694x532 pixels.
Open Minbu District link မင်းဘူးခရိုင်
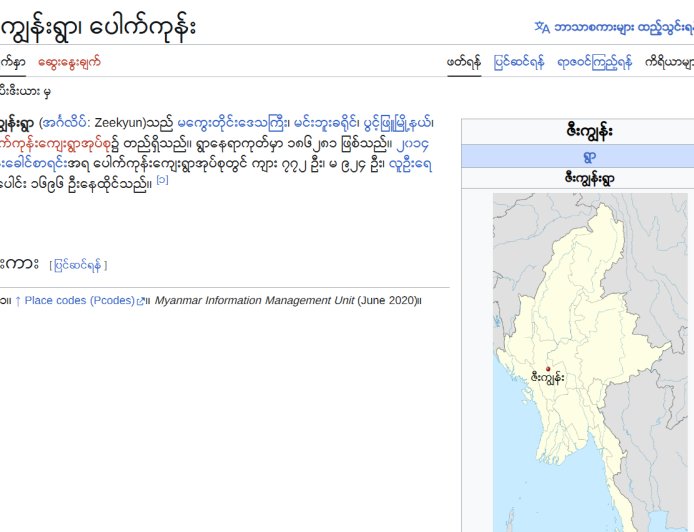(x=325, y=123)
